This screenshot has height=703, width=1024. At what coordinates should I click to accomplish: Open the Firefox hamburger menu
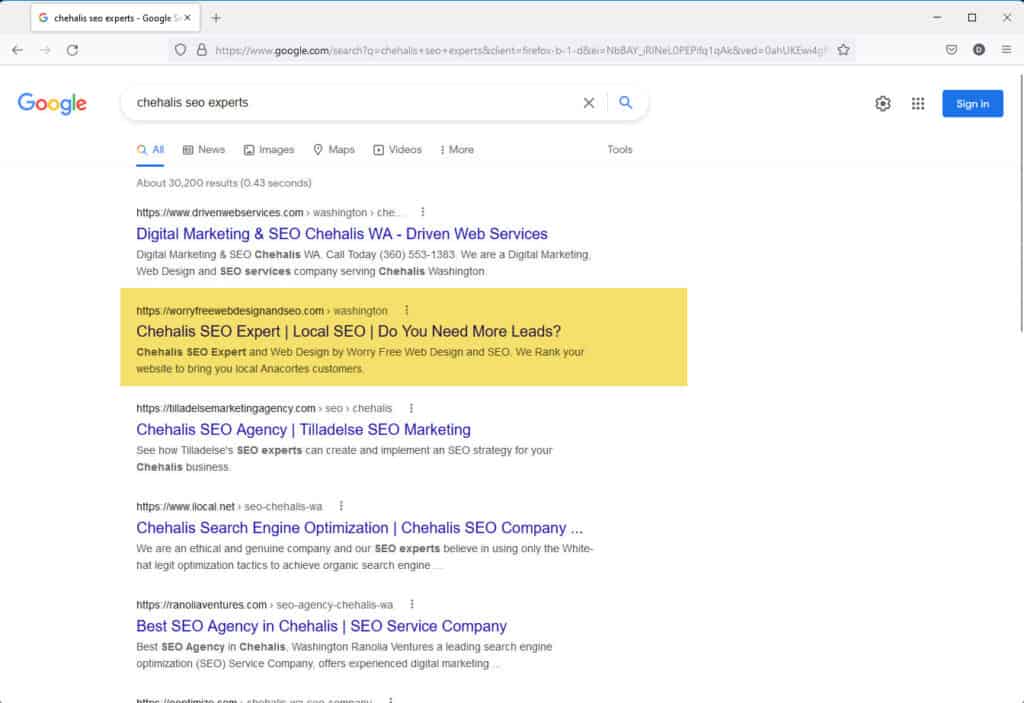click(1006, 50)
